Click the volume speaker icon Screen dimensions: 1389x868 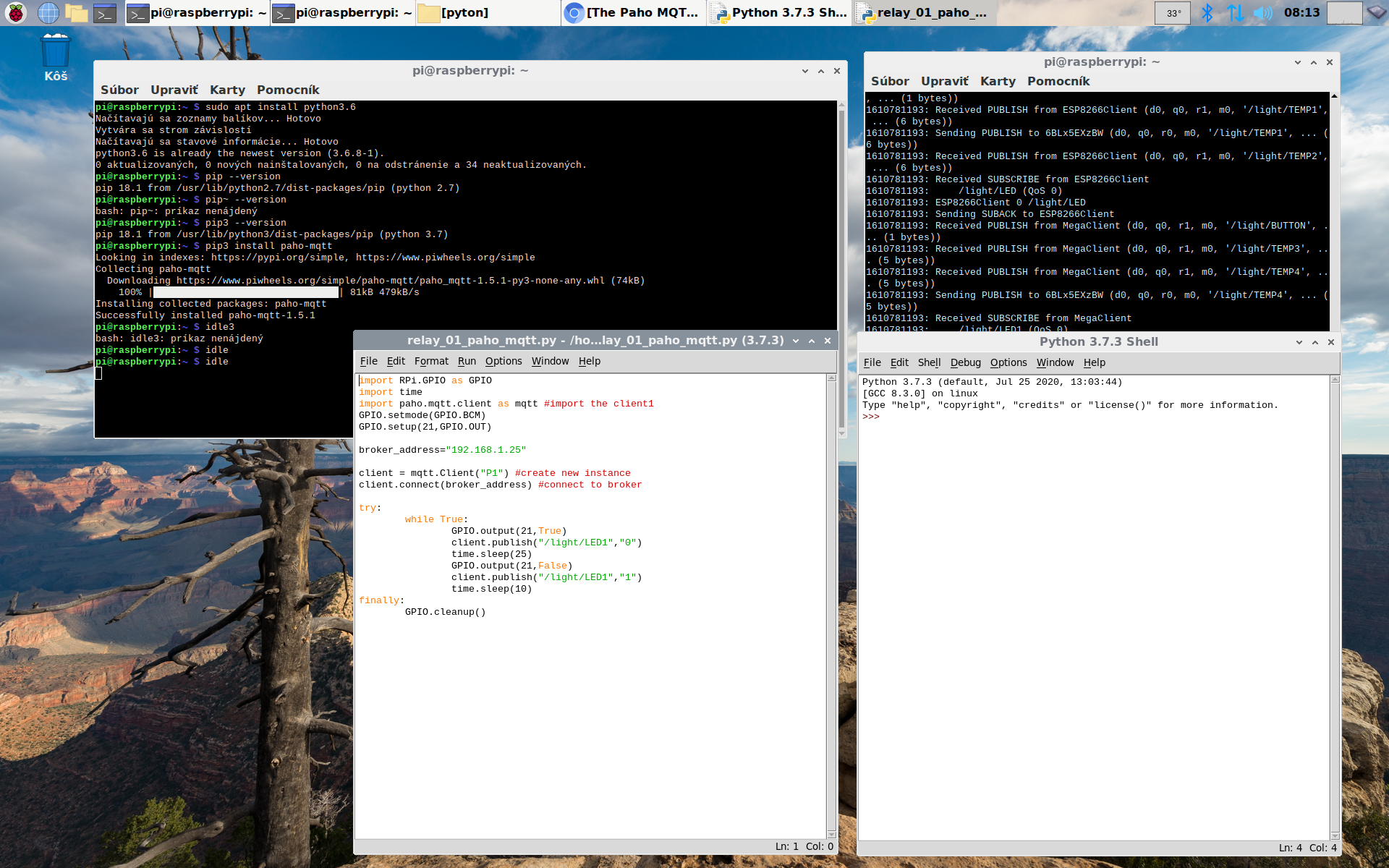click(x=1262, y=12)
